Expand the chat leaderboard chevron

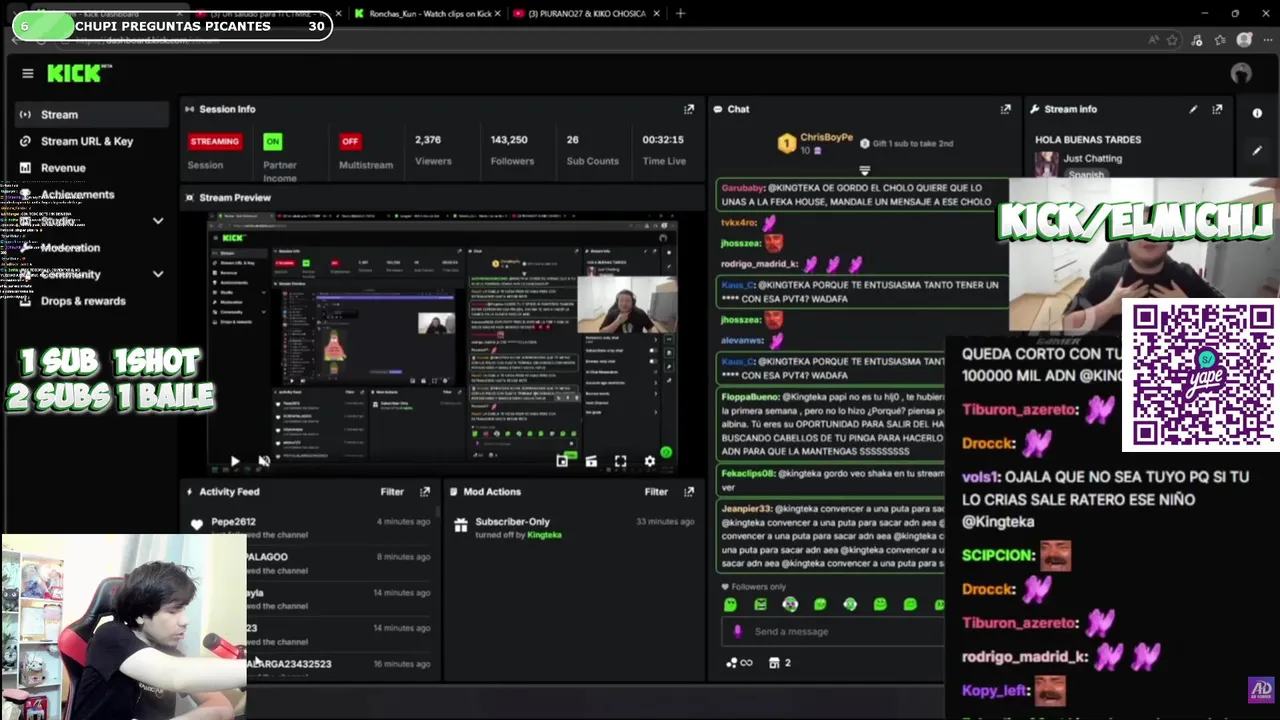(865, 171)
